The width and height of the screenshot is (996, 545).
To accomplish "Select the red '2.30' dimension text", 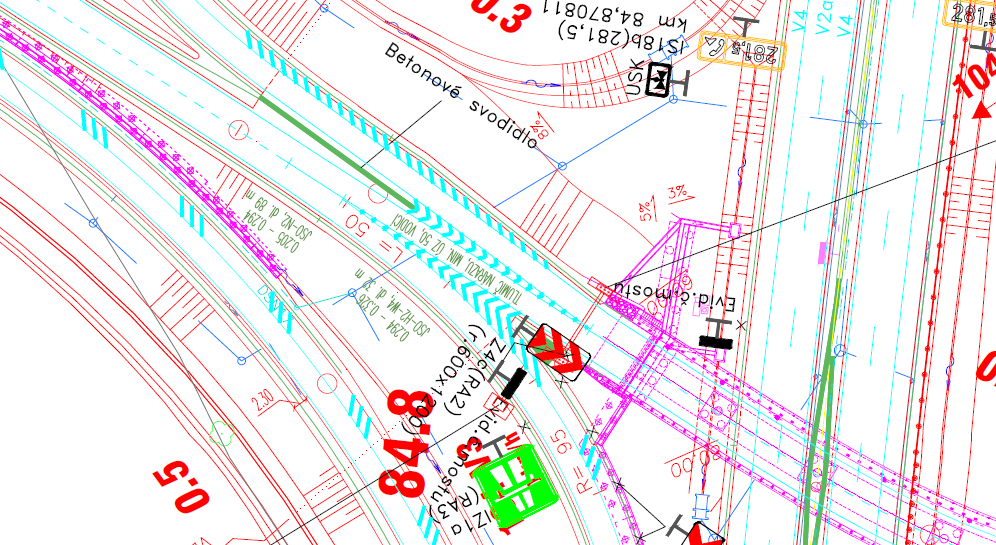I will coord(263,399).
